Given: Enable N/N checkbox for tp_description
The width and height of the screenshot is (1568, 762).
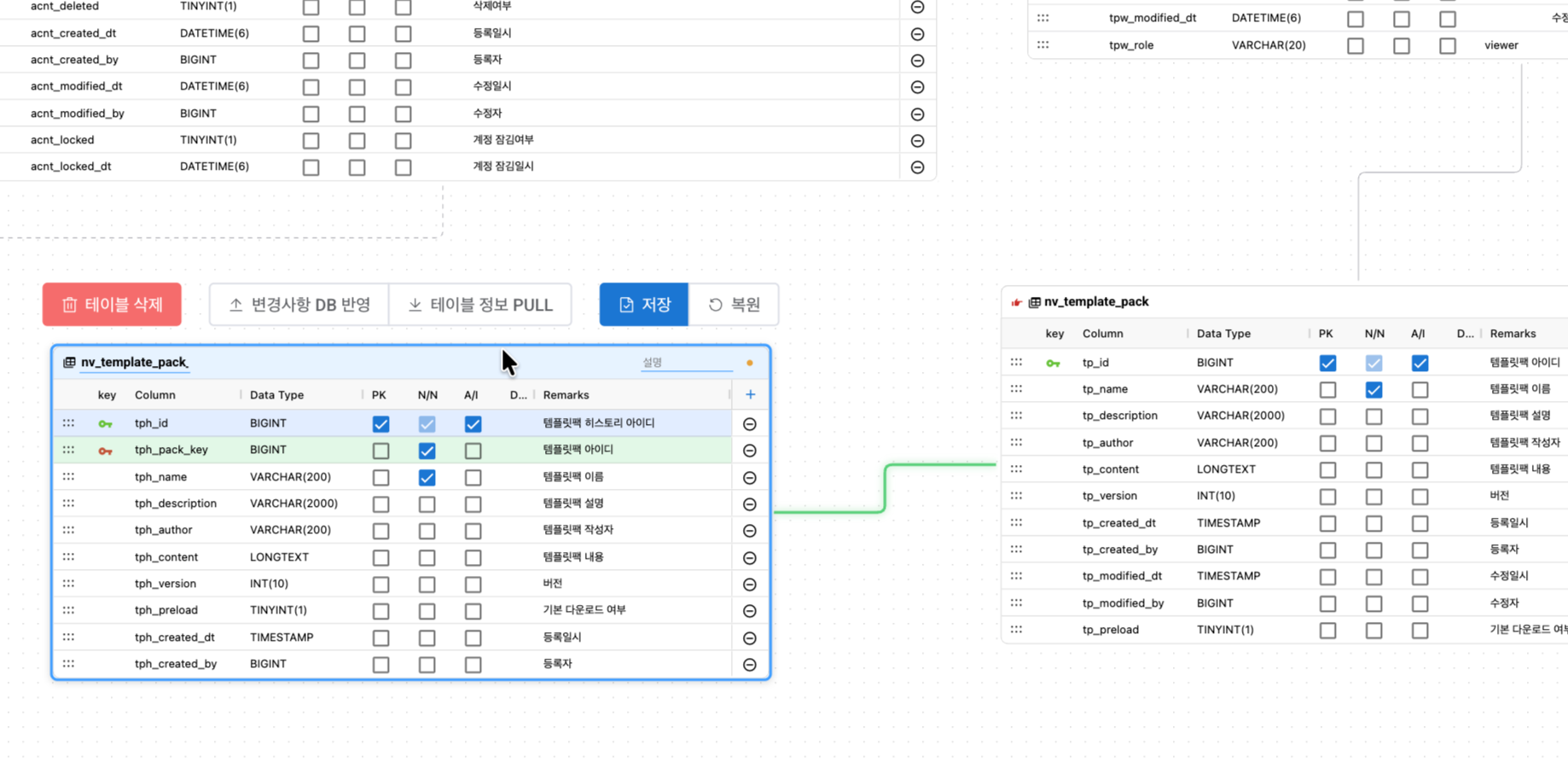Looking at the screenshot, I should pyautogui.click(x=1373, y=416).
